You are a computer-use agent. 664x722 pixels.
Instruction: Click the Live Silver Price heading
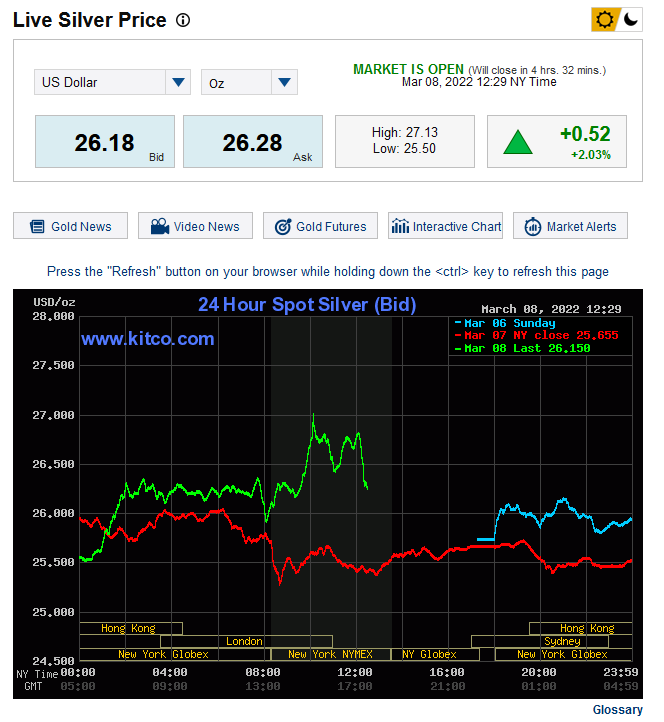pyautogui.click(x=90, y=20)
